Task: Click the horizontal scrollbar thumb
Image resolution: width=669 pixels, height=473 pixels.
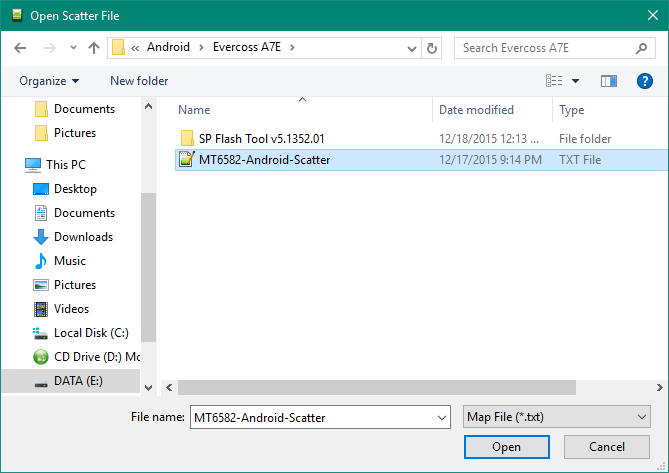Action: (377, 388)
